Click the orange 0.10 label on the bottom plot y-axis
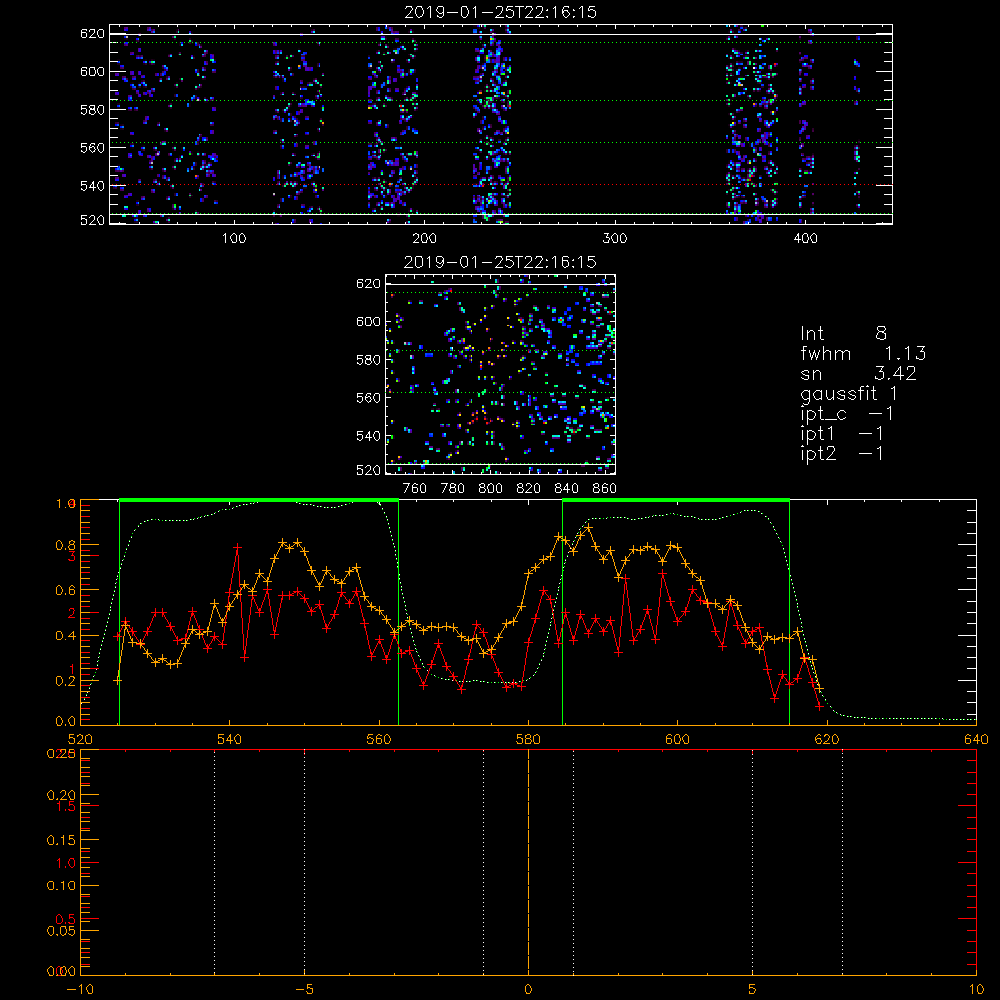 (61, 886)
